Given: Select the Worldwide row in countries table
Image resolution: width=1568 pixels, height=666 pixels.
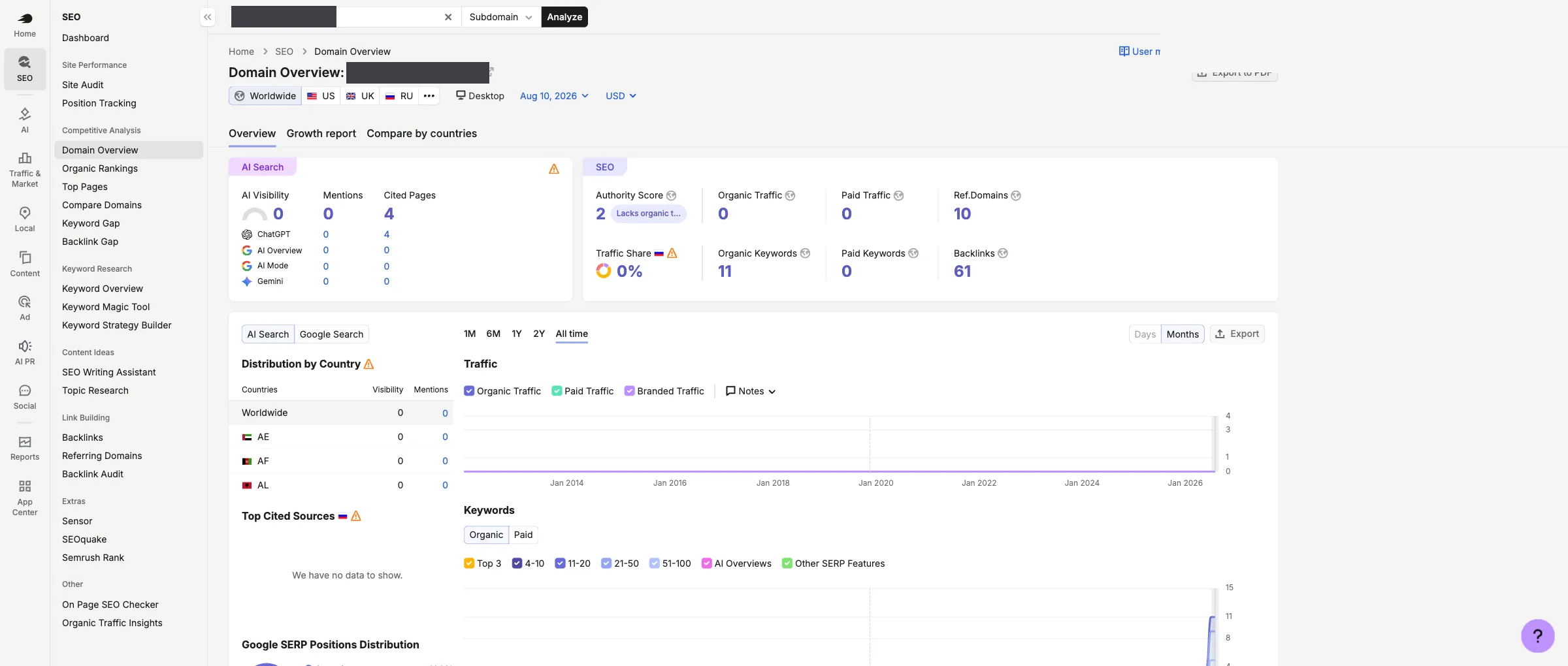Looking at the screenshot, I should click(x=341, y=413).
